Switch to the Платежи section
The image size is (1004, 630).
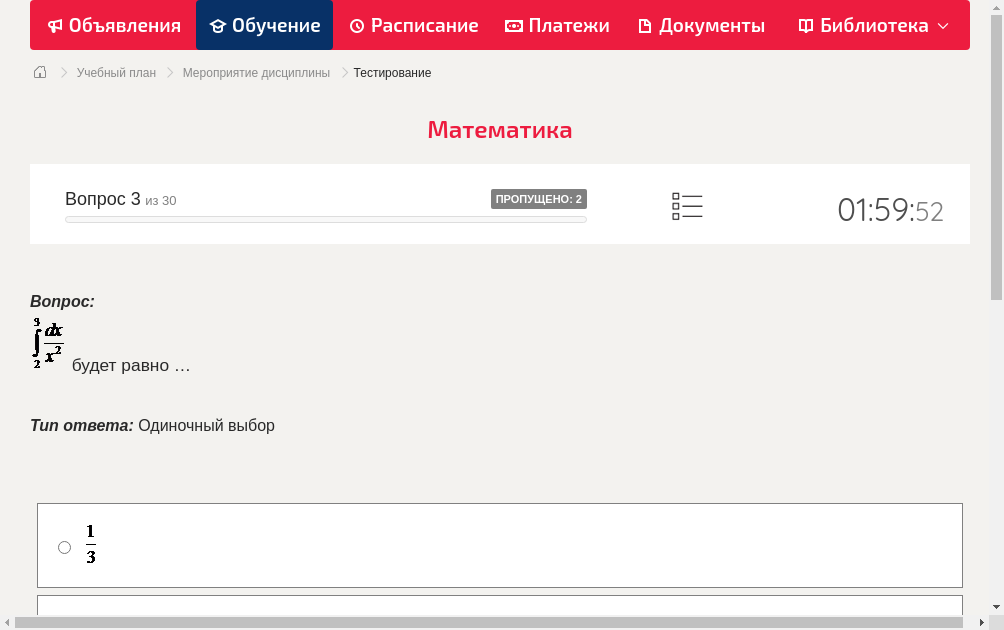[557, 25]
